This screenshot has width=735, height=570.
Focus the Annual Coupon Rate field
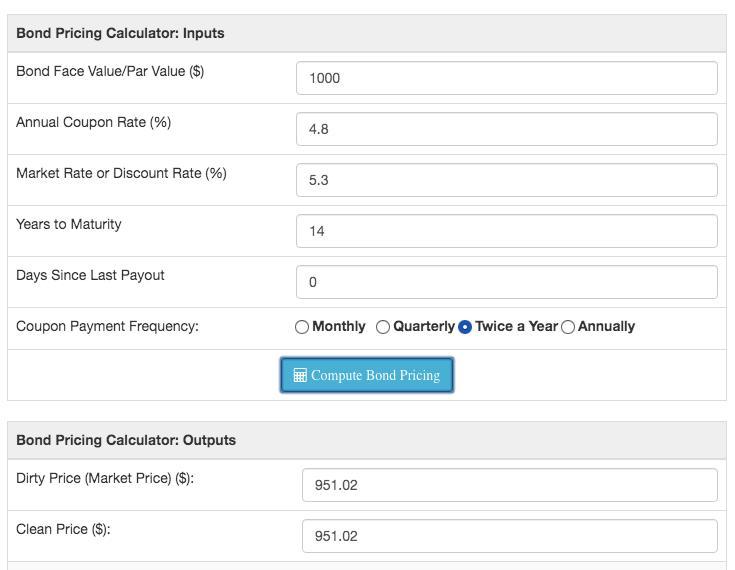click(506, 129)
